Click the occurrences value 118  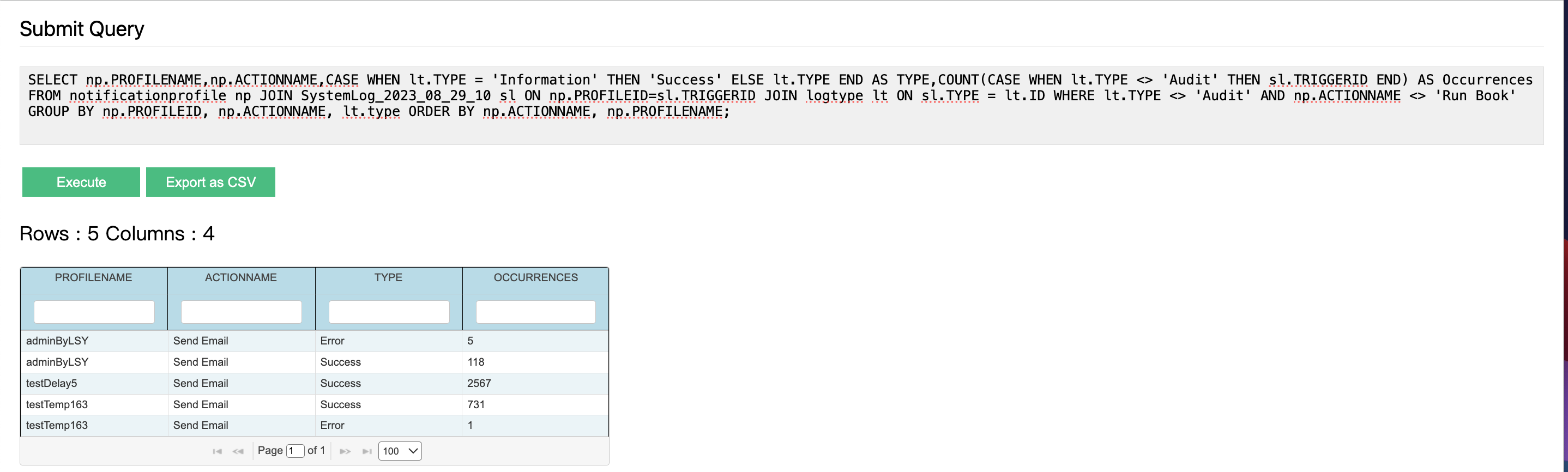coord(535,362)
